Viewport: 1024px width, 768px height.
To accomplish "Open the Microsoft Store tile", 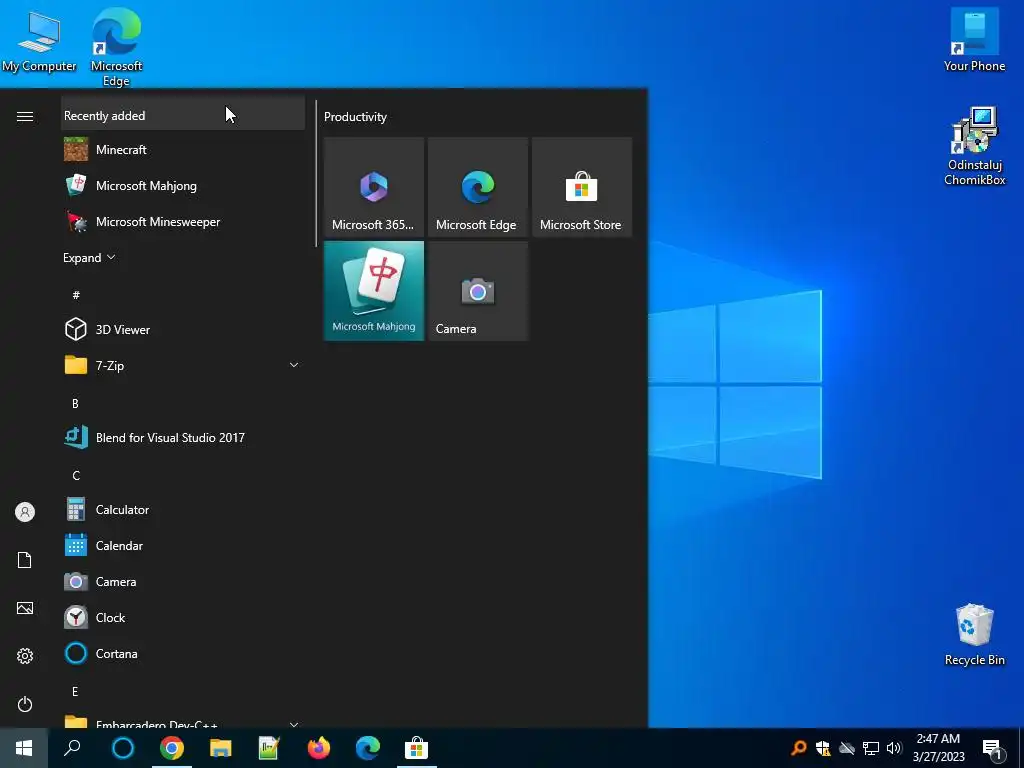I will (x=581, y=187).
